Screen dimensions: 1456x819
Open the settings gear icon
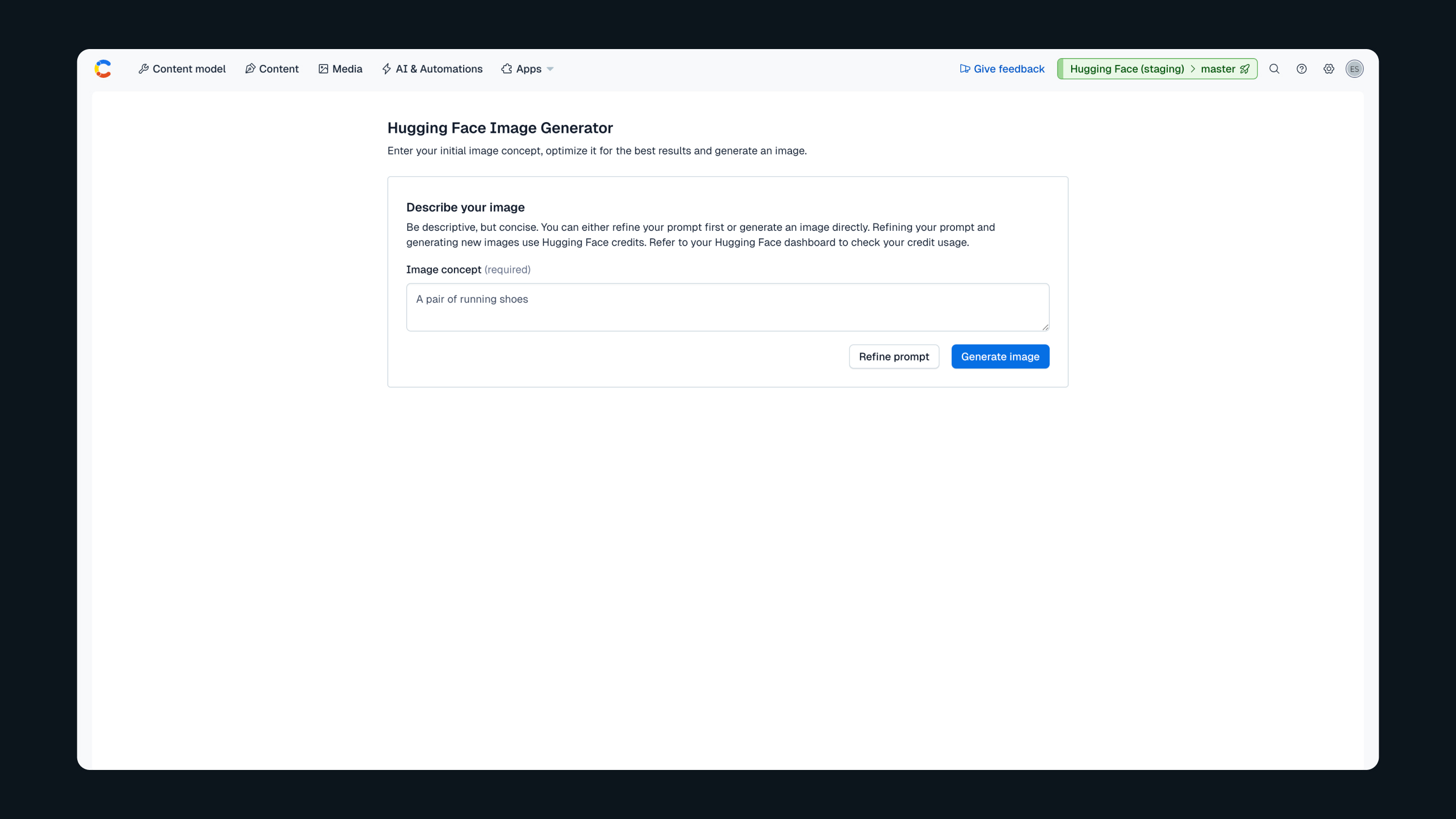[1328, 69]
